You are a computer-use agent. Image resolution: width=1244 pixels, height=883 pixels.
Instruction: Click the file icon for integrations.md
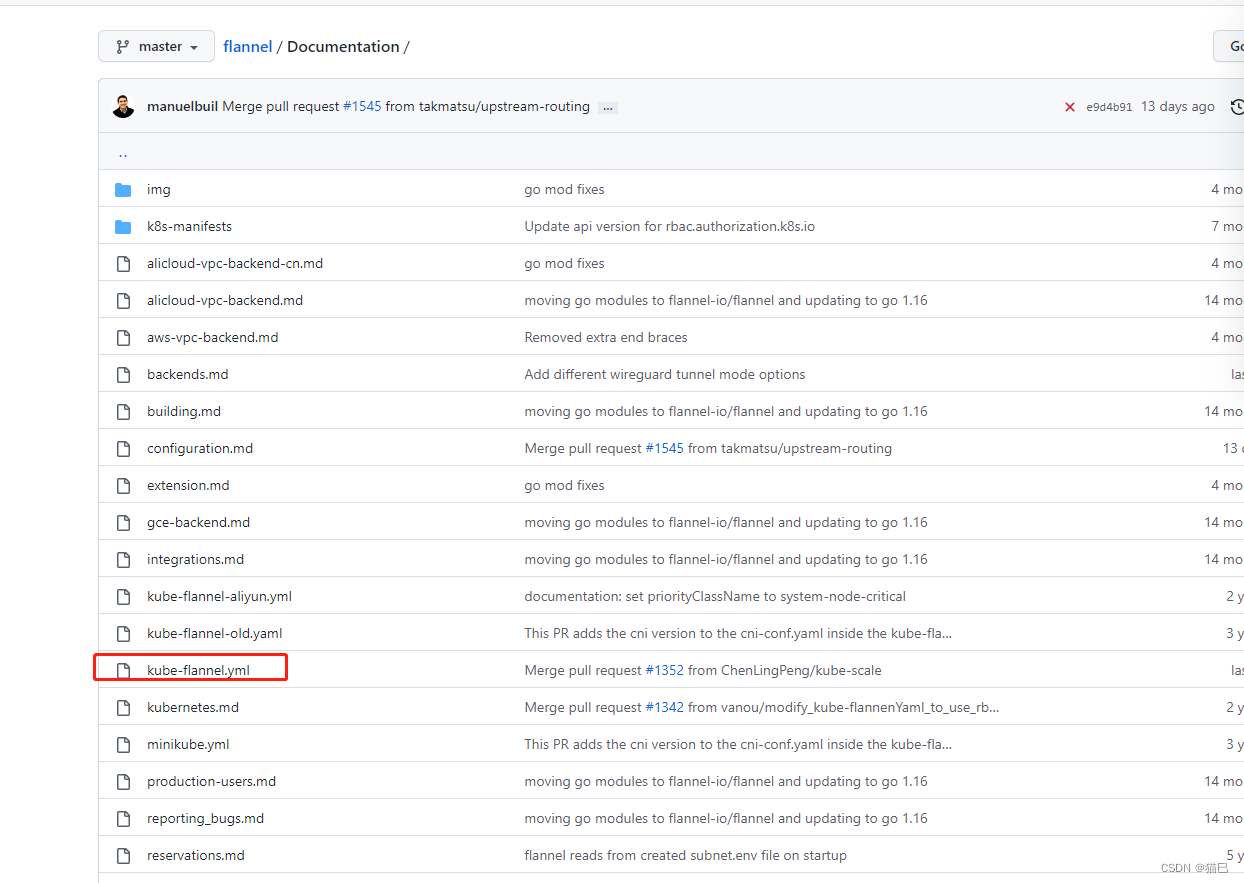[x=123, y=559]
